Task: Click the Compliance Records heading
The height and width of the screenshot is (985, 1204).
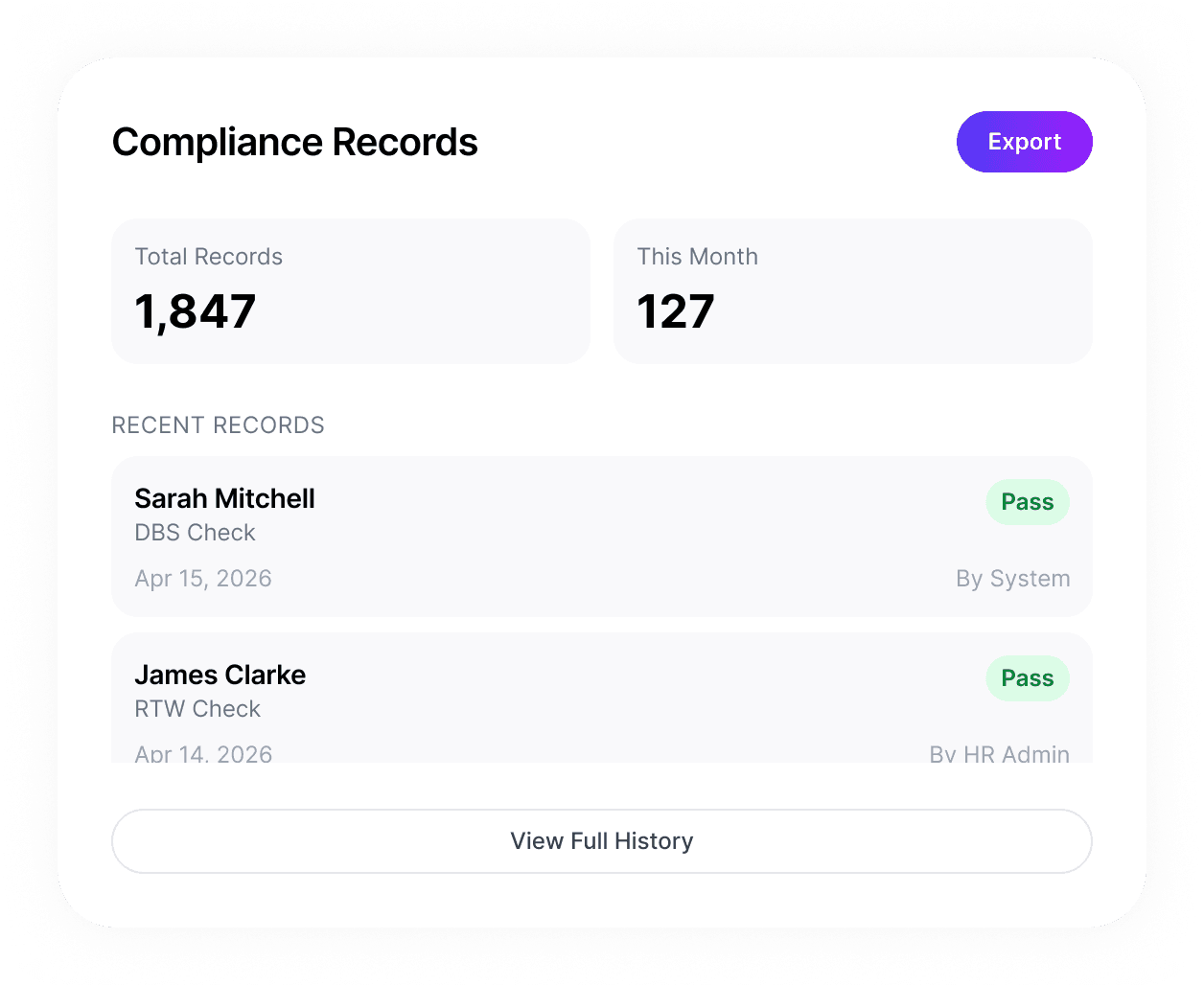Action: [x=294, y=141]
